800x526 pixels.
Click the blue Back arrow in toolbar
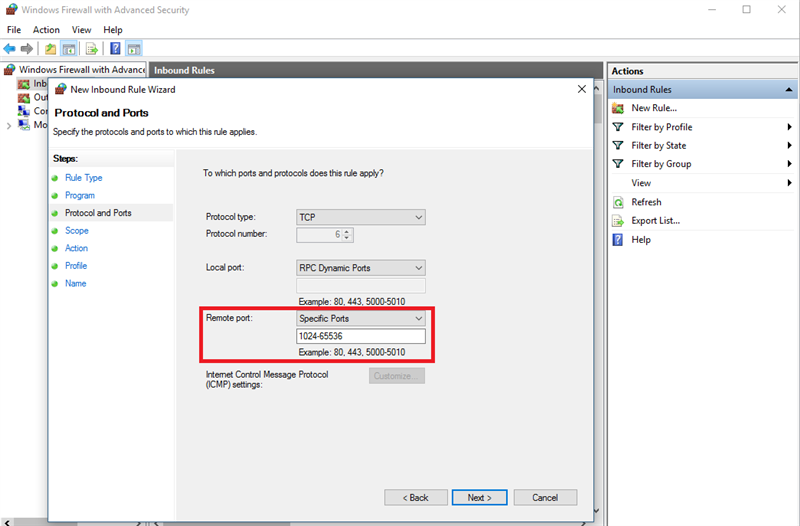coord(10,48)
